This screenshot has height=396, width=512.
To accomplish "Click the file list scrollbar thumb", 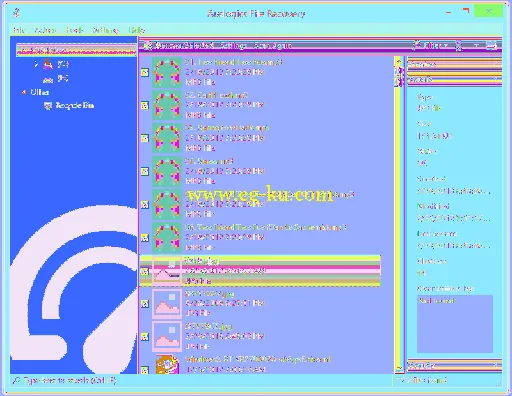I will [x=399, y=77].
